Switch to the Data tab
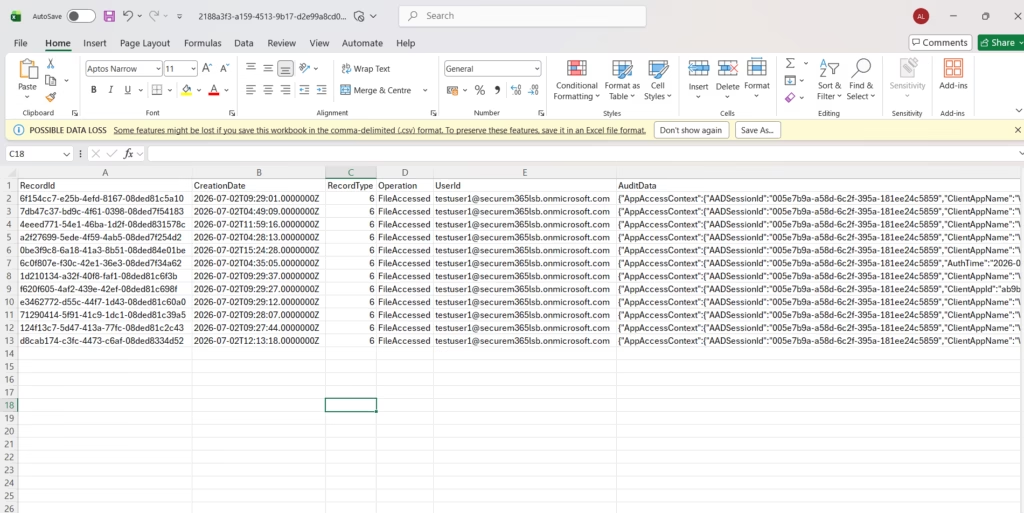This screenshot has width=1024, height=513. tap(244, 43)
